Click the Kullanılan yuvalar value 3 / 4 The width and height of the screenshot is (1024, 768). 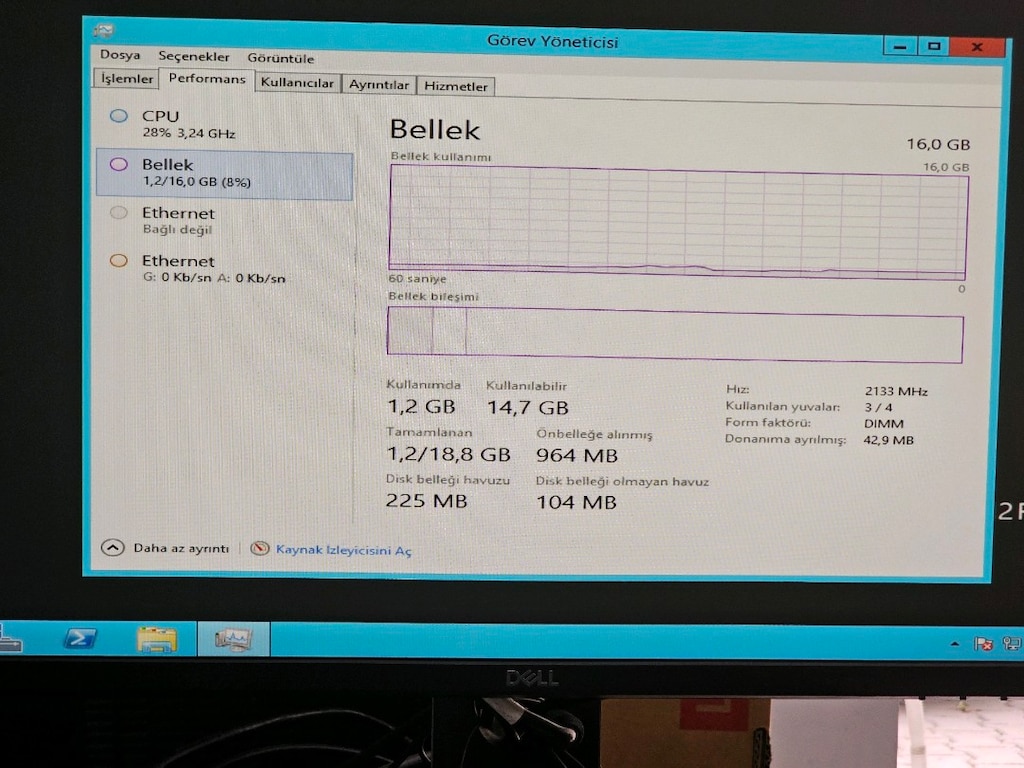(x=878, y=408)
